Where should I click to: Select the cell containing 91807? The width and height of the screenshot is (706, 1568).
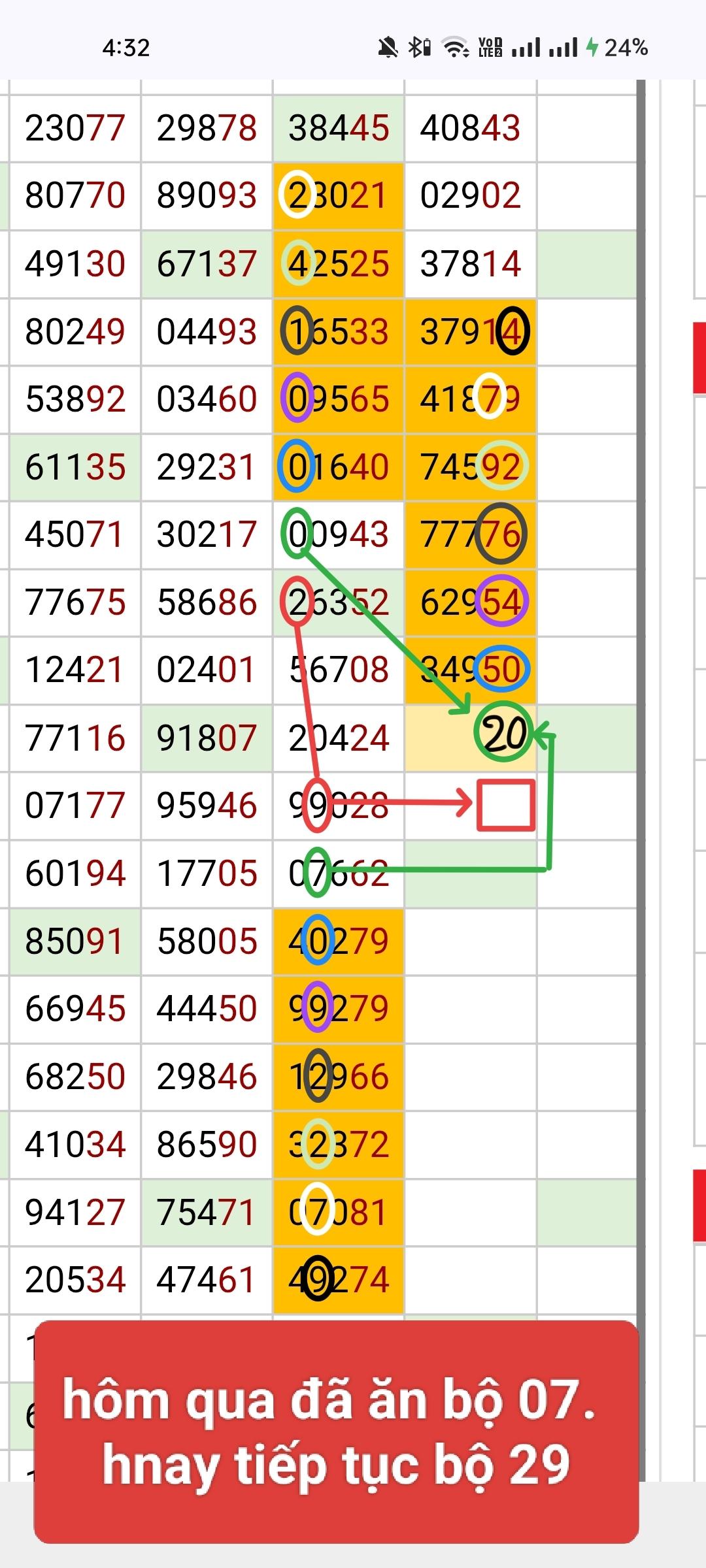[207, 738]
